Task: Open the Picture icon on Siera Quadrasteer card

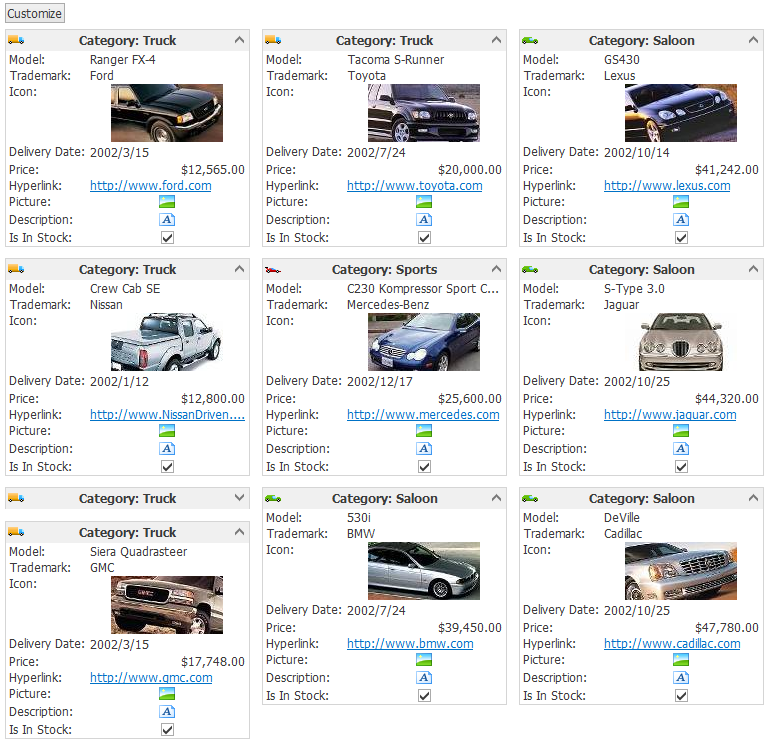Action: click(167, 694)
